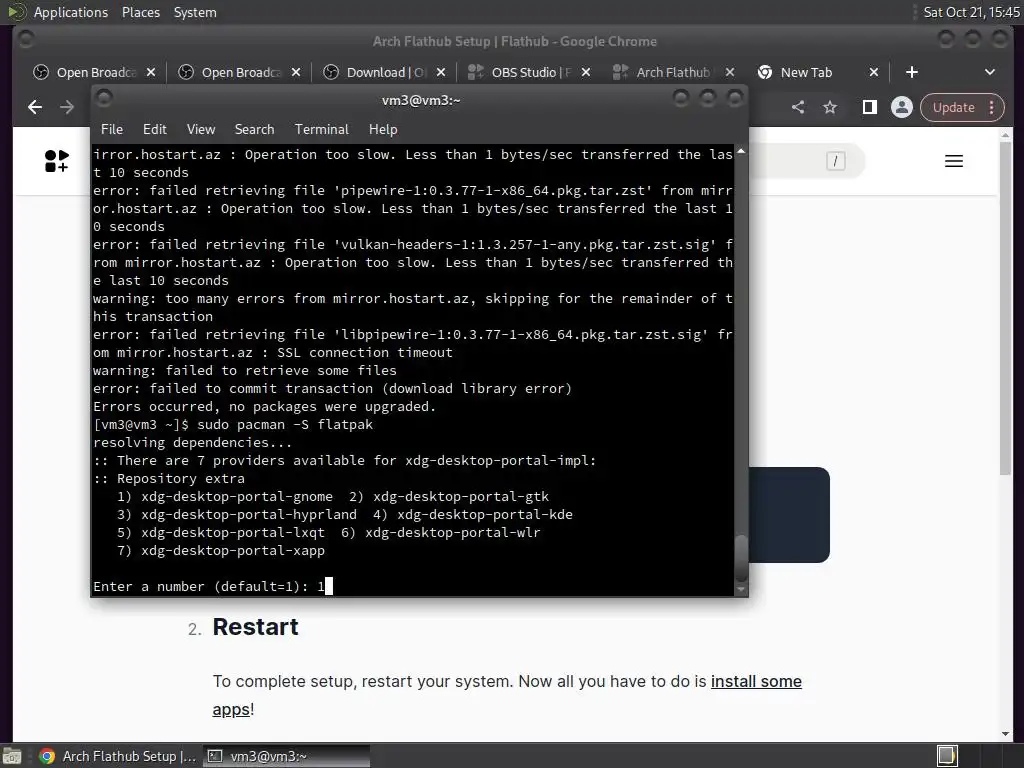Click Chrome Update button
The height and width of the screenshot is (768, 1024).
[961, 108]
